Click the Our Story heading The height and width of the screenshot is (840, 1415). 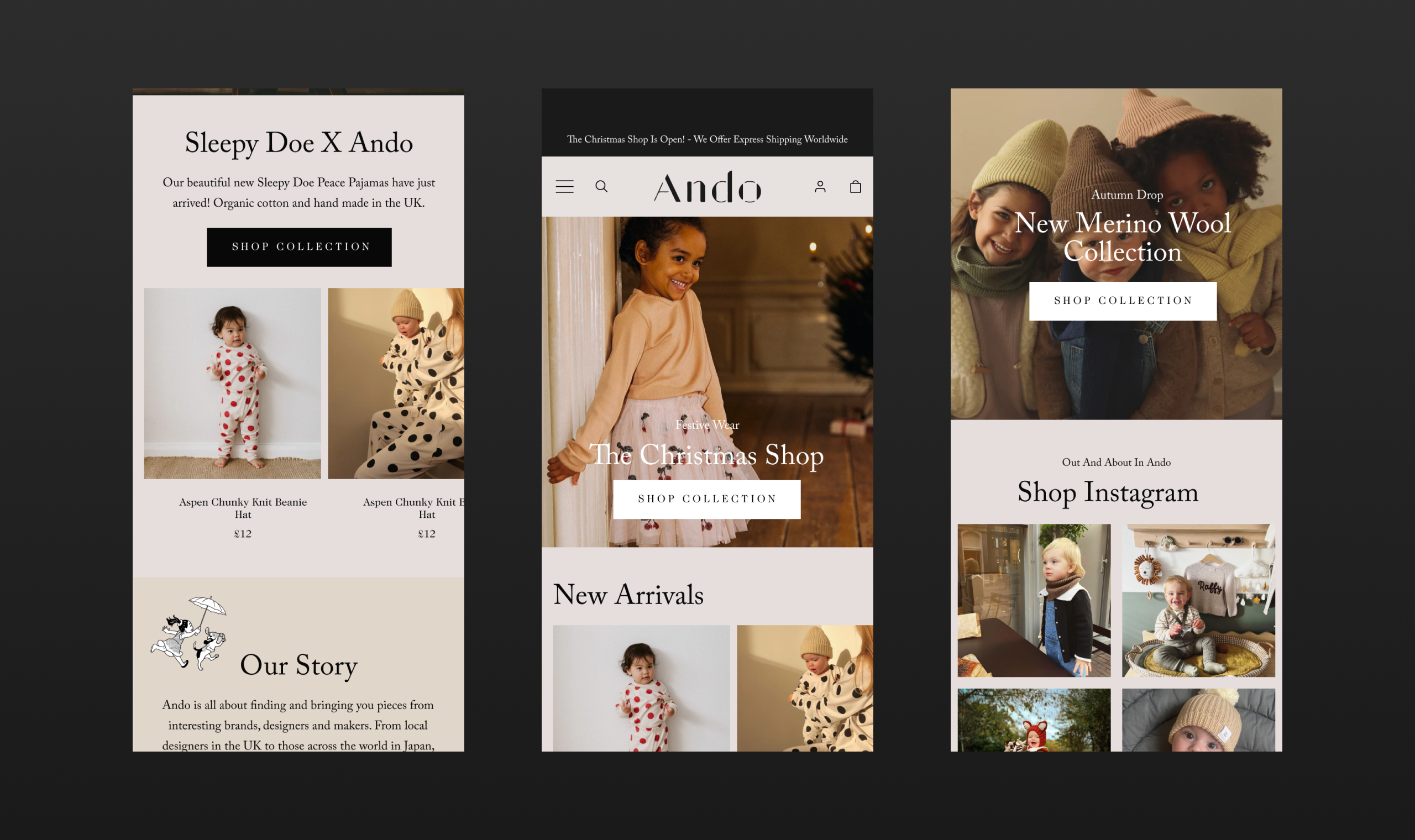[298, 664]
